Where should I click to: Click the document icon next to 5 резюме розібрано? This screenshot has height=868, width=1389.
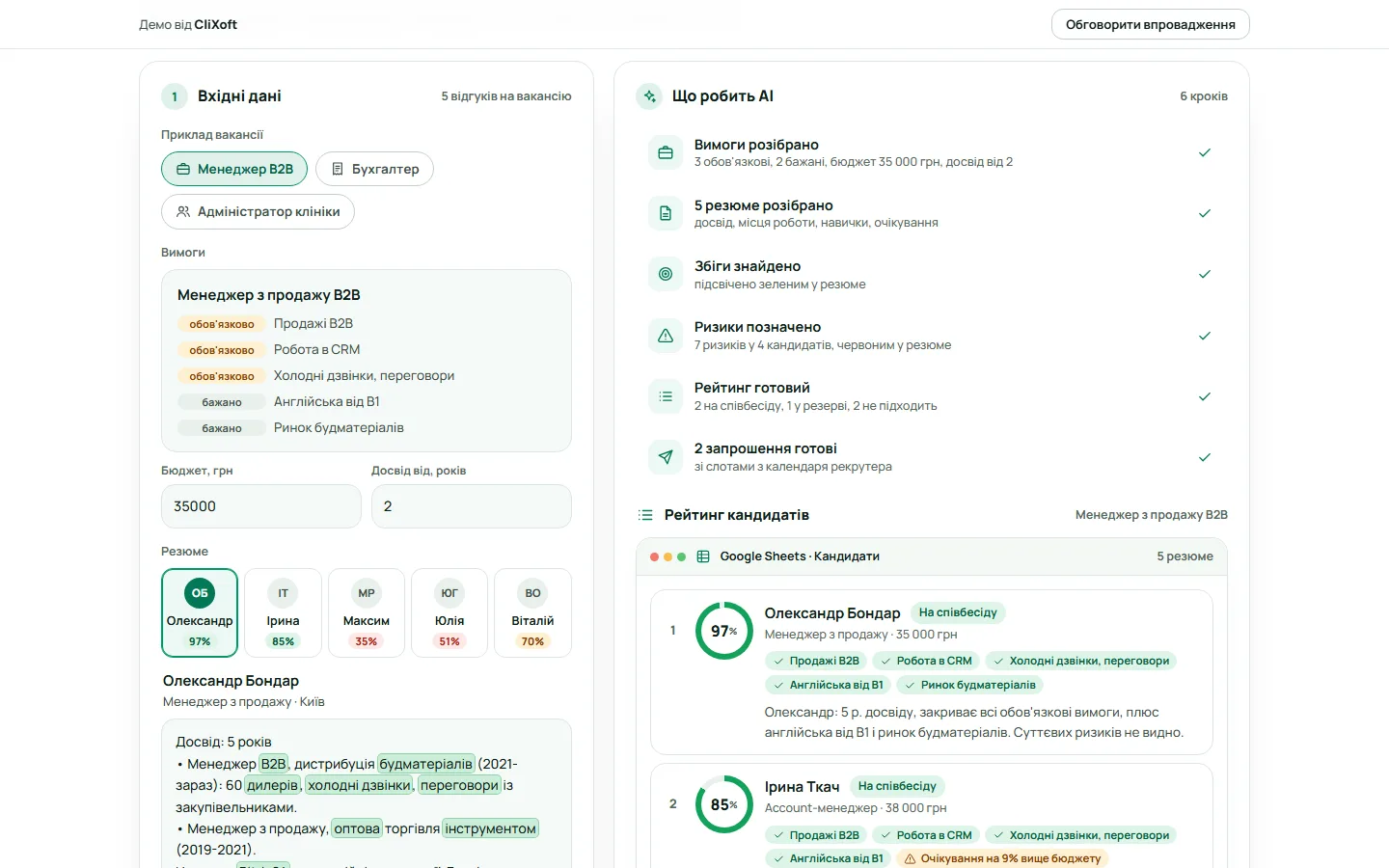coord(666,213)
